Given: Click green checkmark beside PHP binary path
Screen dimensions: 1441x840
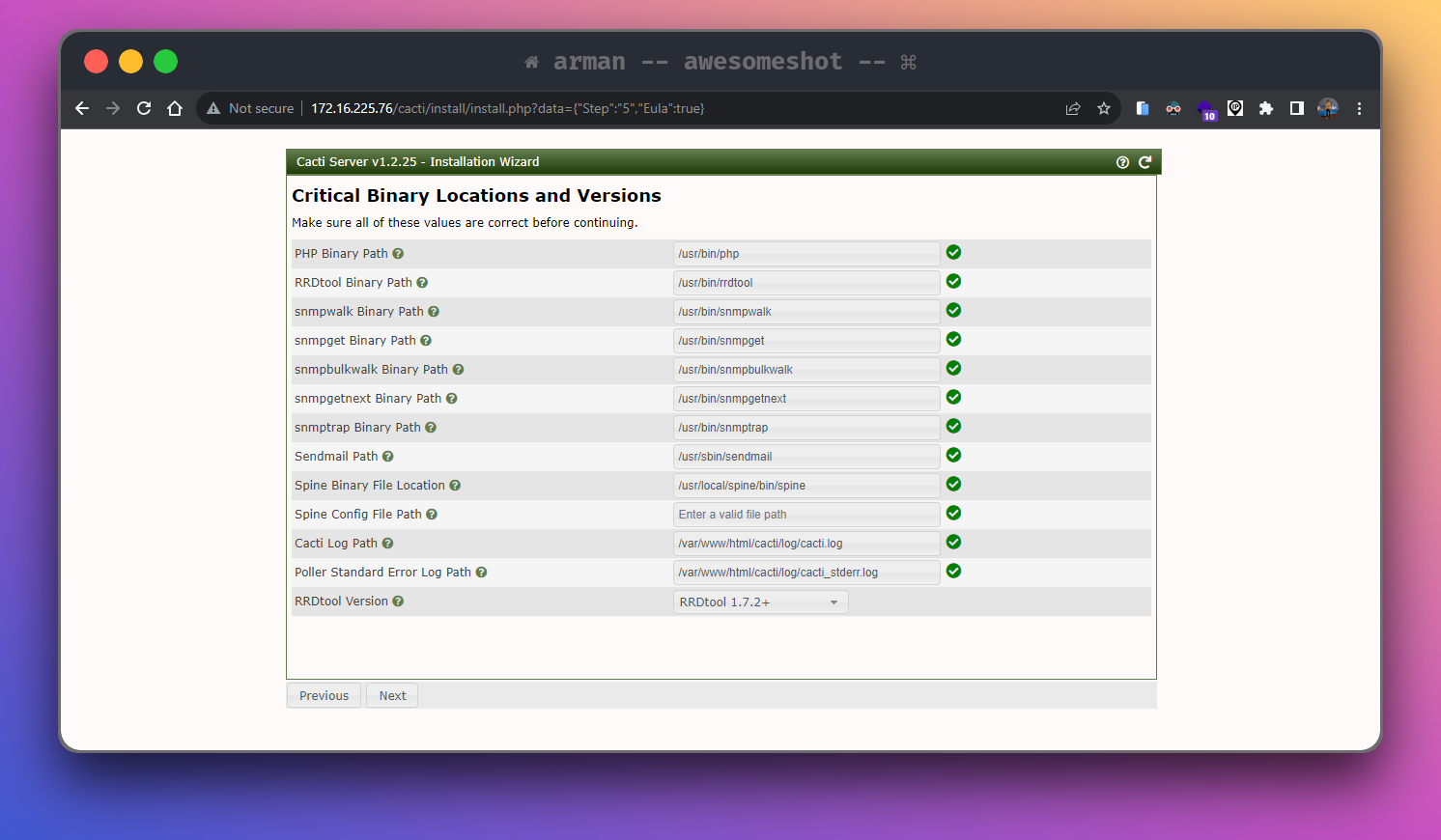Looking at the screenshot, I should (x=953, y=253).
